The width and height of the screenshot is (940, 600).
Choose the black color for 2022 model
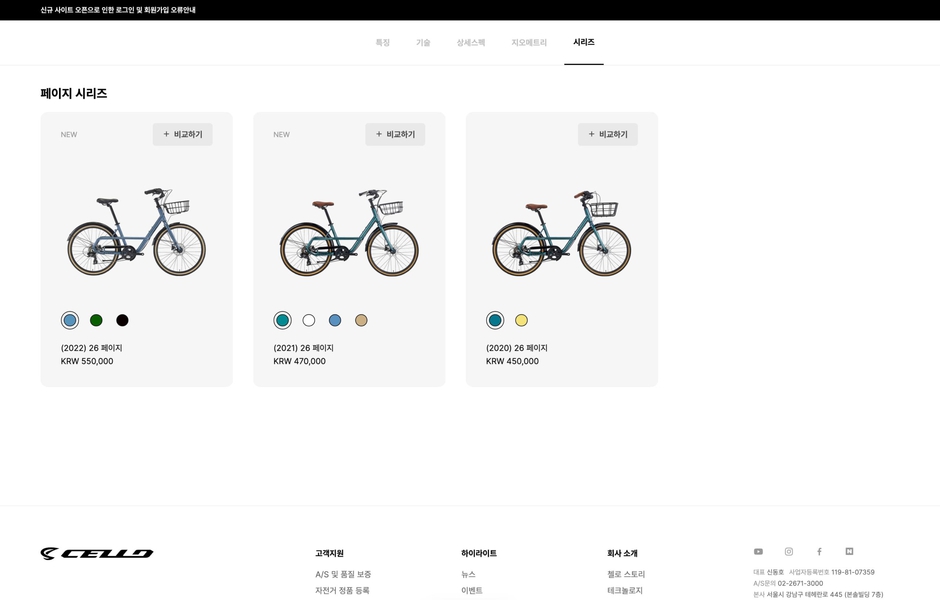point(122,320)
